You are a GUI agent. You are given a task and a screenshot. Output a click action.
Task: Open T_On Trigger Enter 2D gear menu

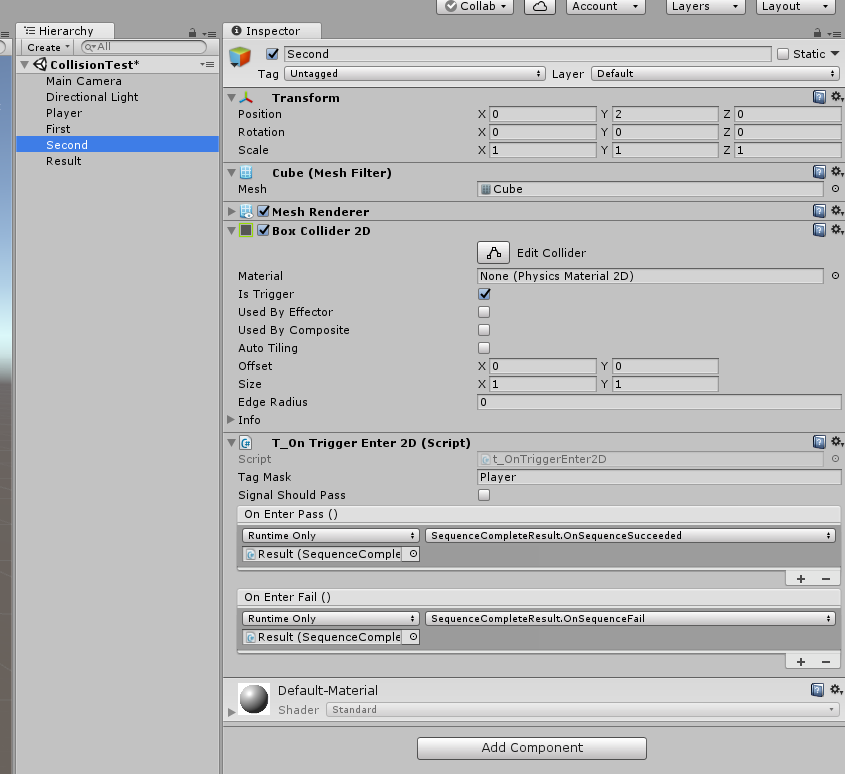point(836,442)
